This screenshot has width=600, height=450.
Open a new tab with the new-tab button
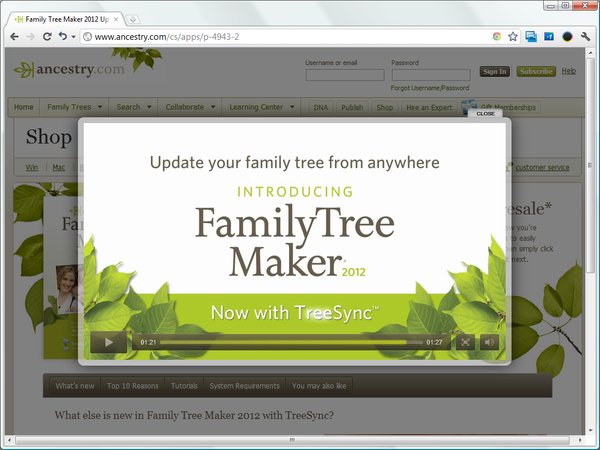(x=133, y=20)
